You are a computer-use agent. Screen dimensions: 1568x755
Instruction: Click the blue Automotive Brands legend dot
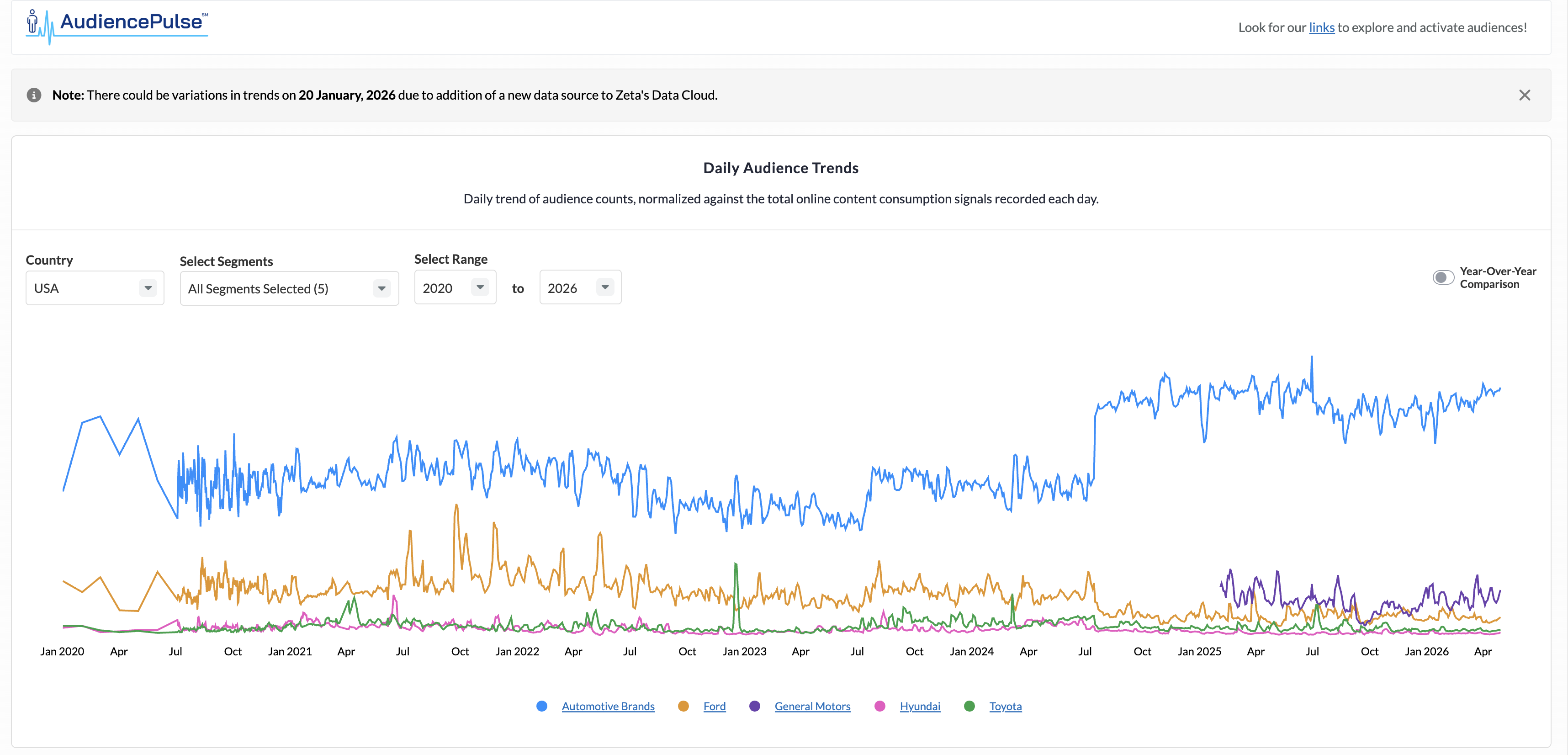(x=542, y=706)
